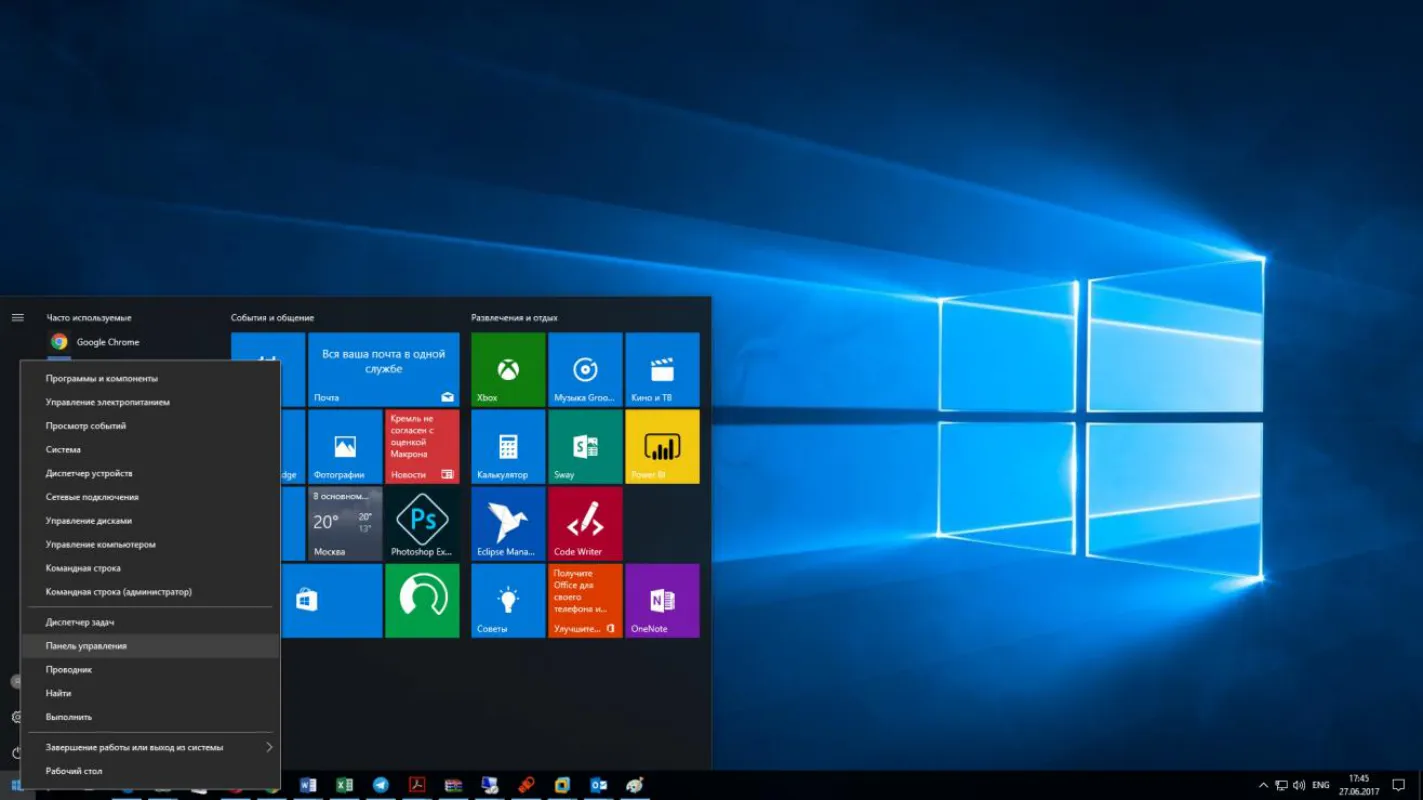This screenshot has height=800, width=1423.
Task: Expand Завершение работы или выход из системы submenu
Action: [x=150, y=747]
